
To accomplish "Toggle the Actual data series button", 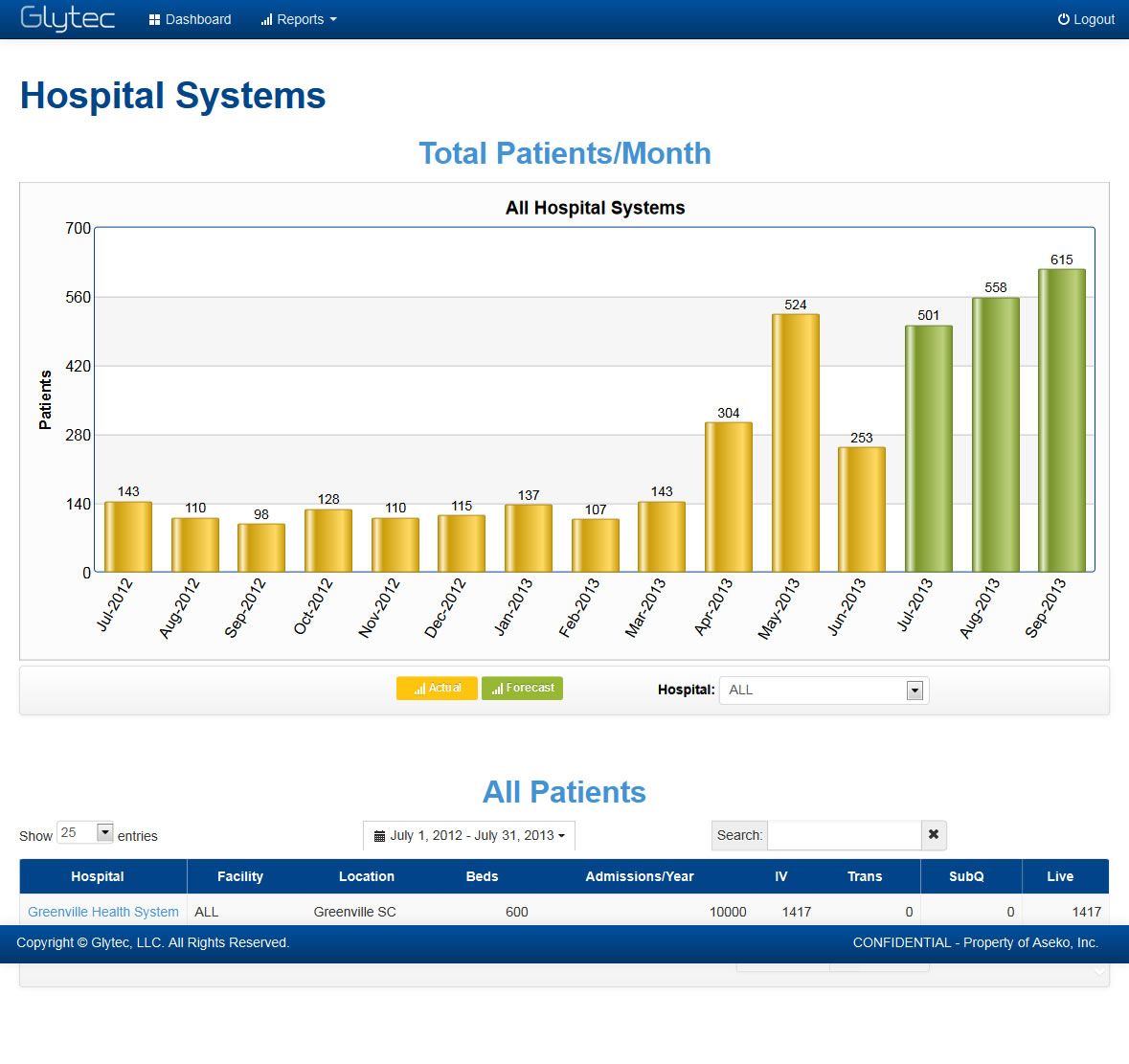I will [437, 689].
